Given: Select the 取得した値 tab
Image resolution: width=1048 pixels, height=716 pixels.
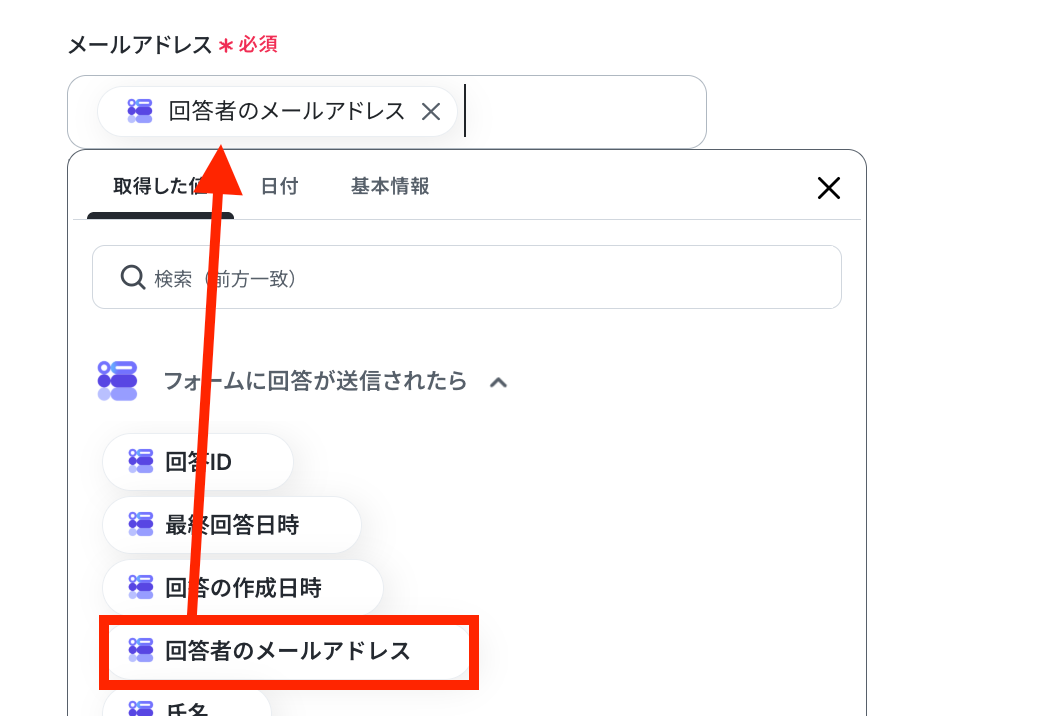Looking at the screenshot, I should [160, 186].
